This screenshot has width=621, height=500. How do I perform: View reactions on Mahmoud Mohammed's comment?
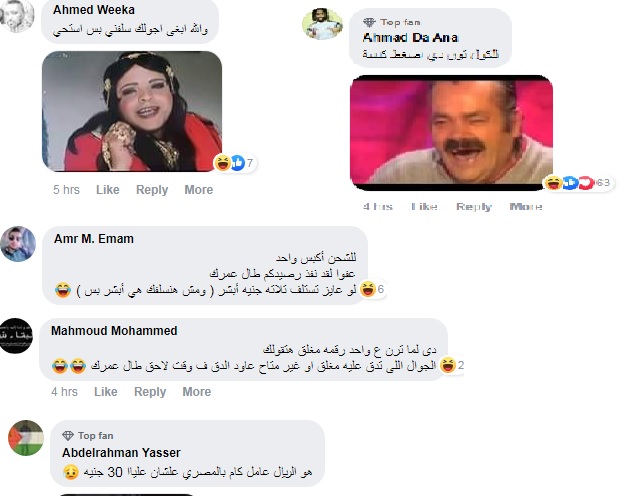(452, 365)
